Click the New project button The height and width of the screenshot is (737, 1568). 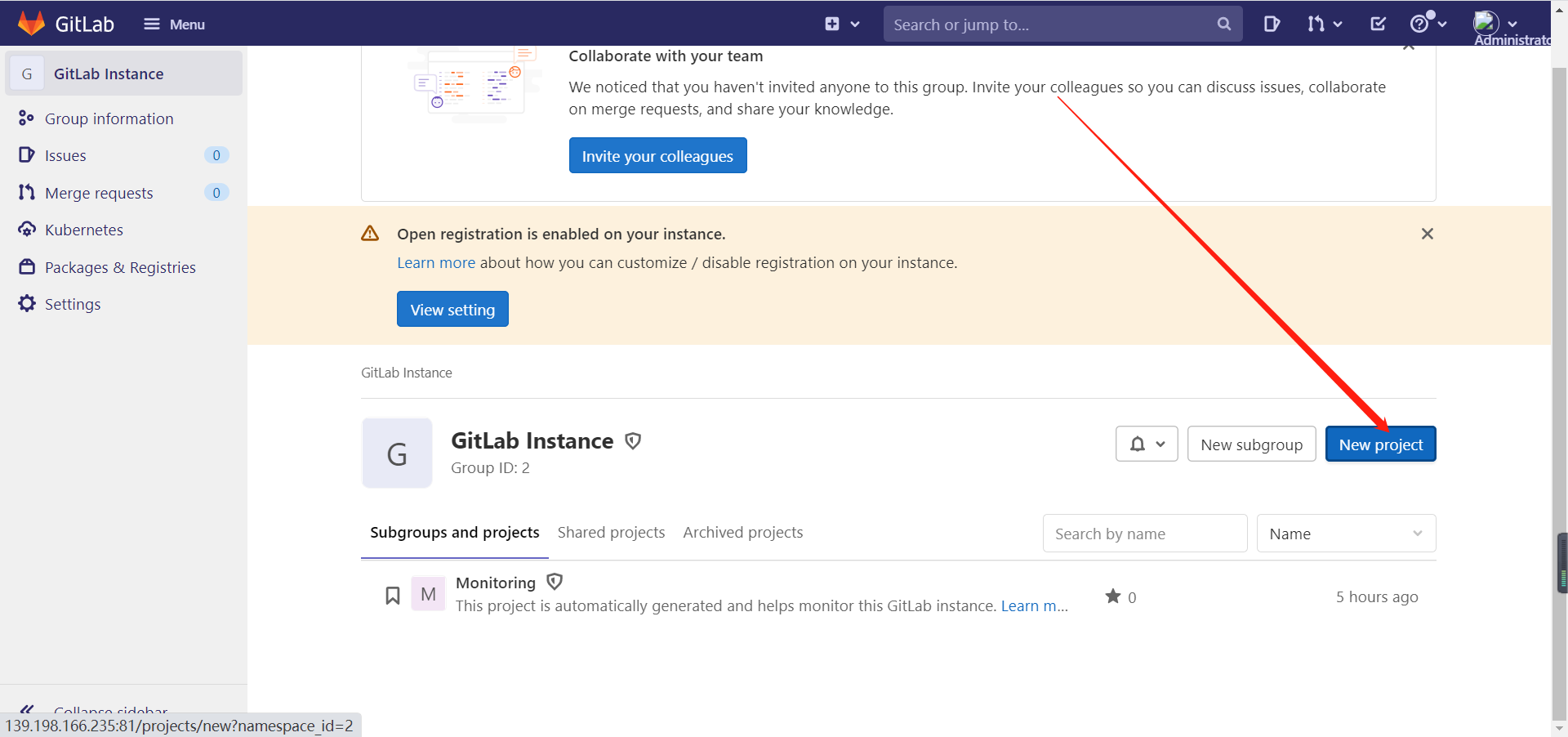click(1380, 444)
